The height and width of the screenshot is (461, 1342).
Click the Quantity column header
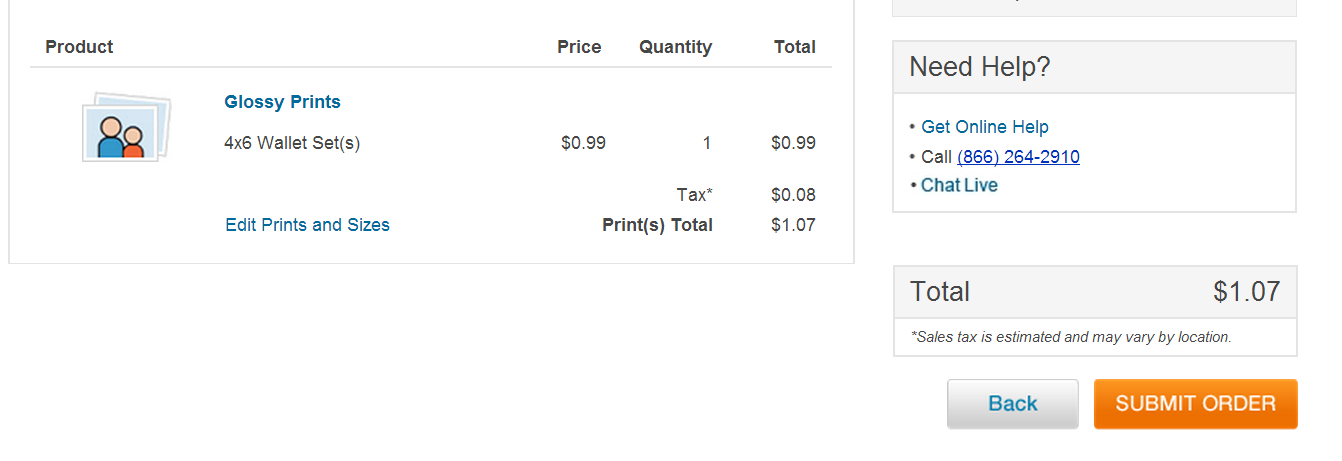[x=675, y=47]
